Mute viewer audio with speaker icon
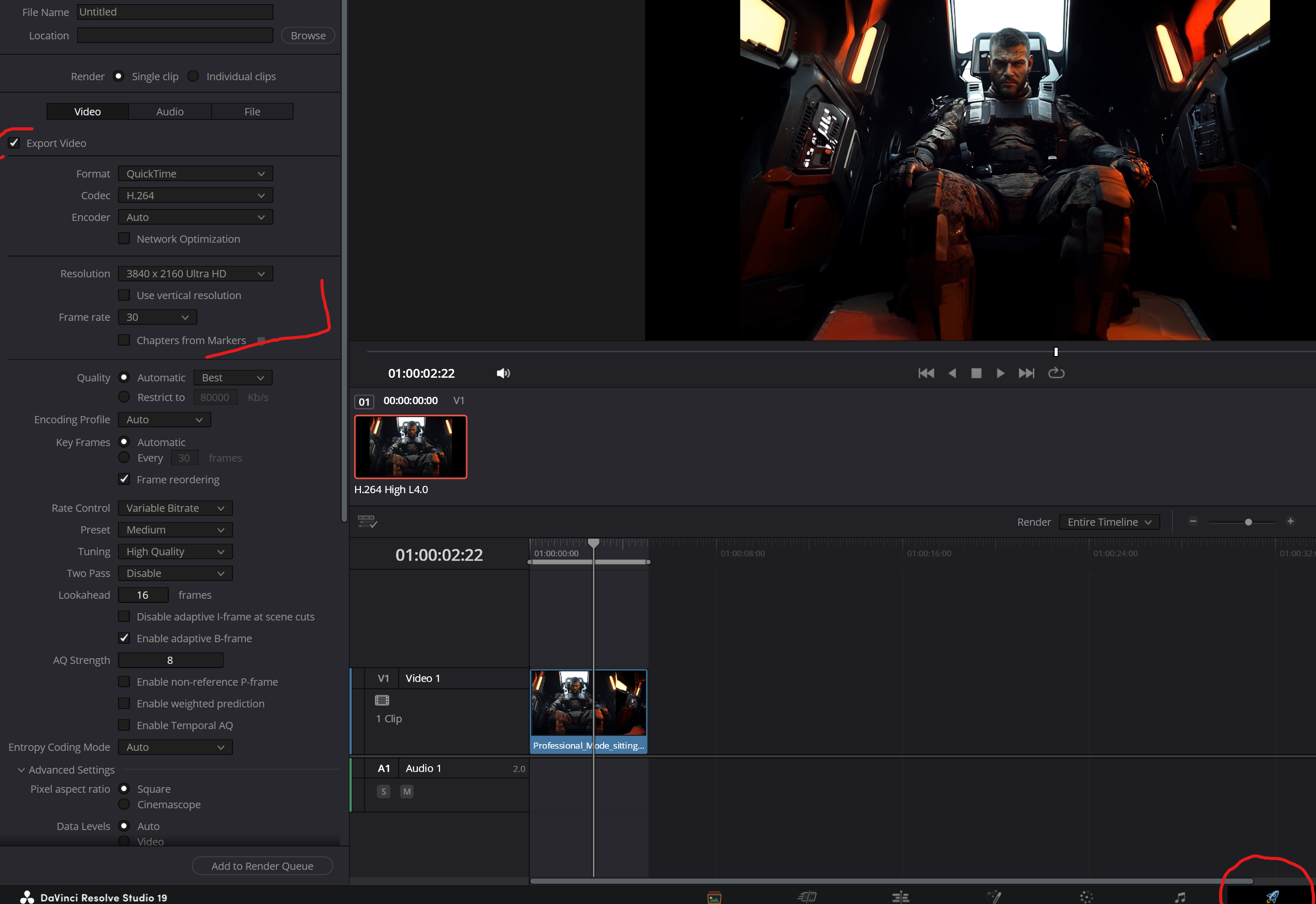The height and width of the screenshot is (904, 1316). point(503,373)
